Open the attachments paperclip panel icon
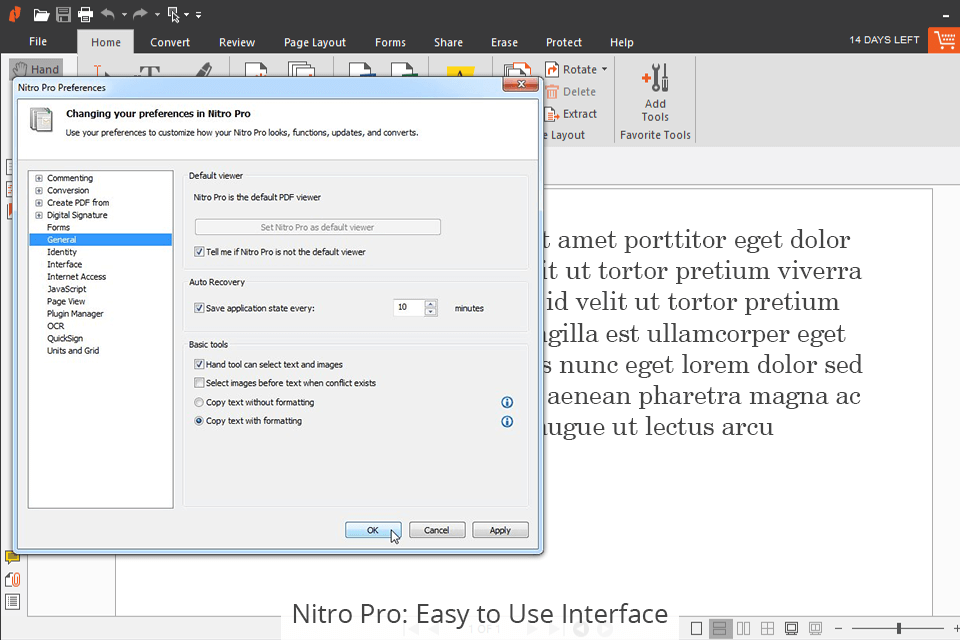The image size is (960, 640). point(12,579)
